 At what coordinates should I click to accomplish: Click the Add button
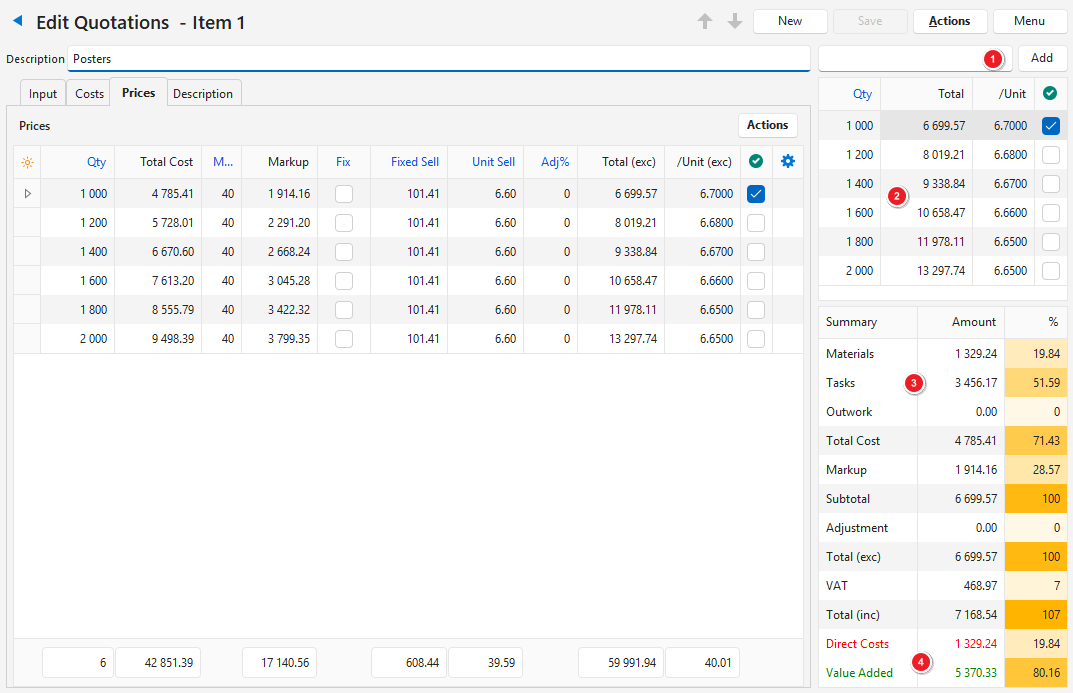(1042, 59)
